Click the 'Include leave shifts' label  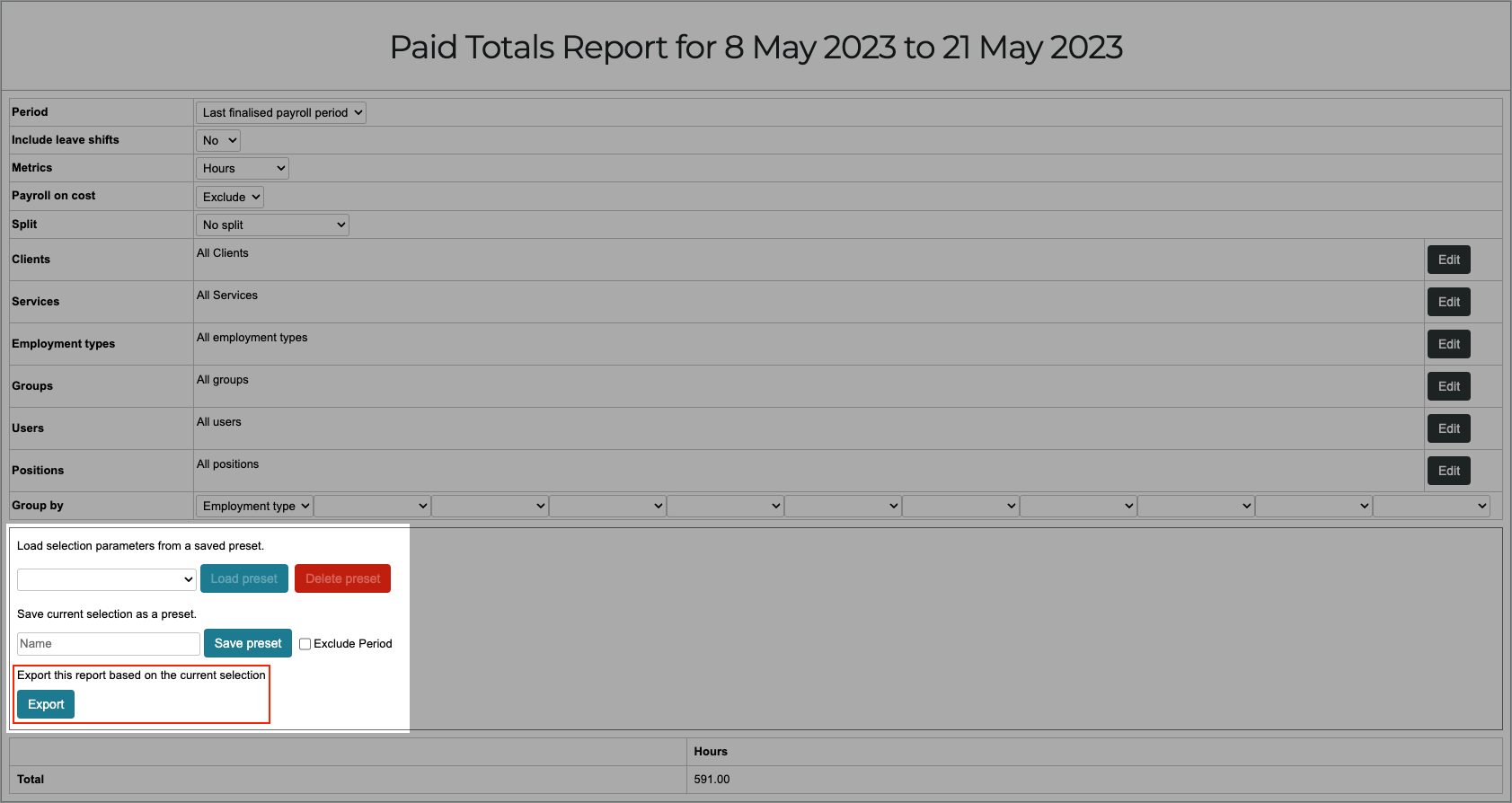66,140
